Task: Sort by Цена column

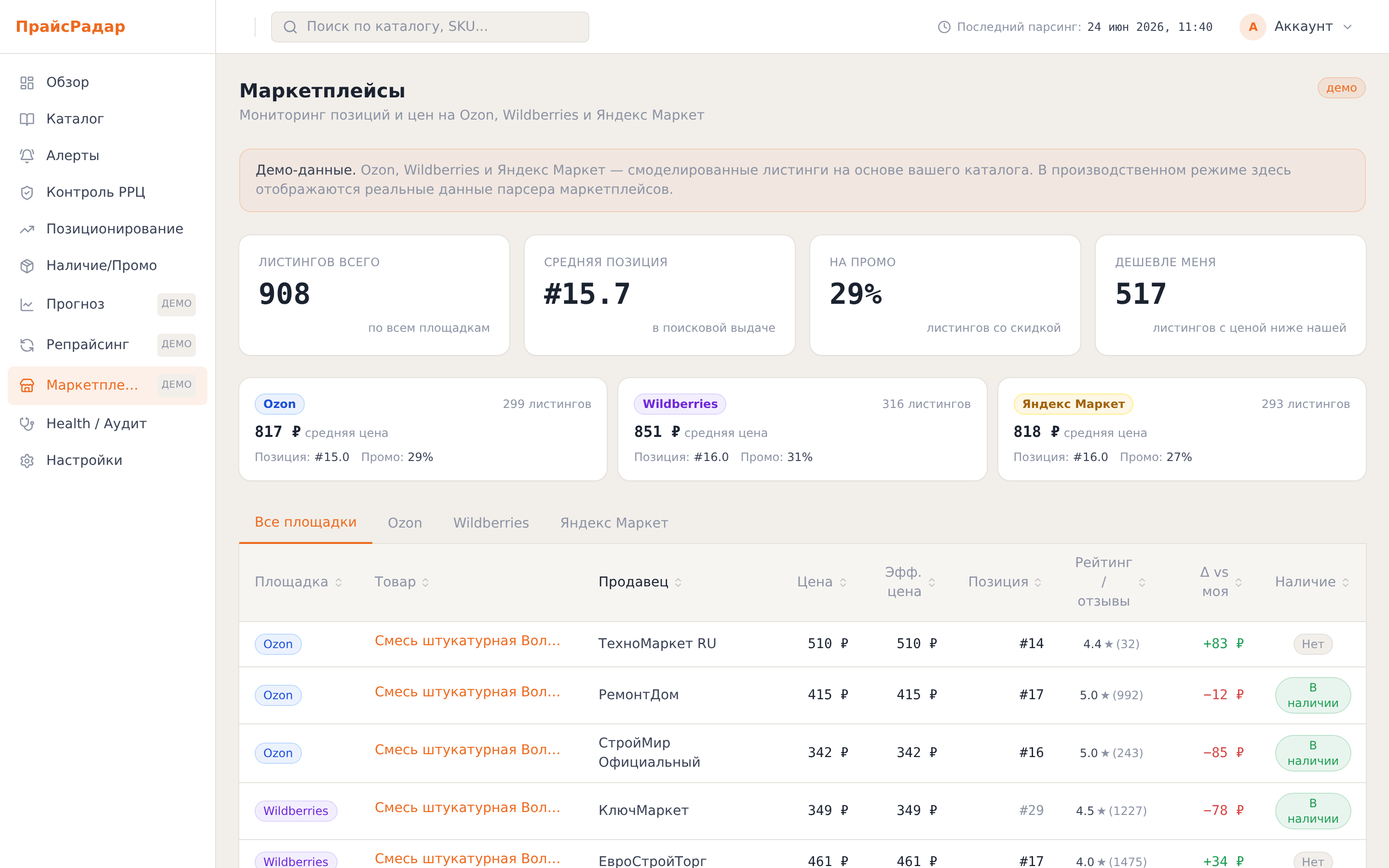Action: pos(822,582)
